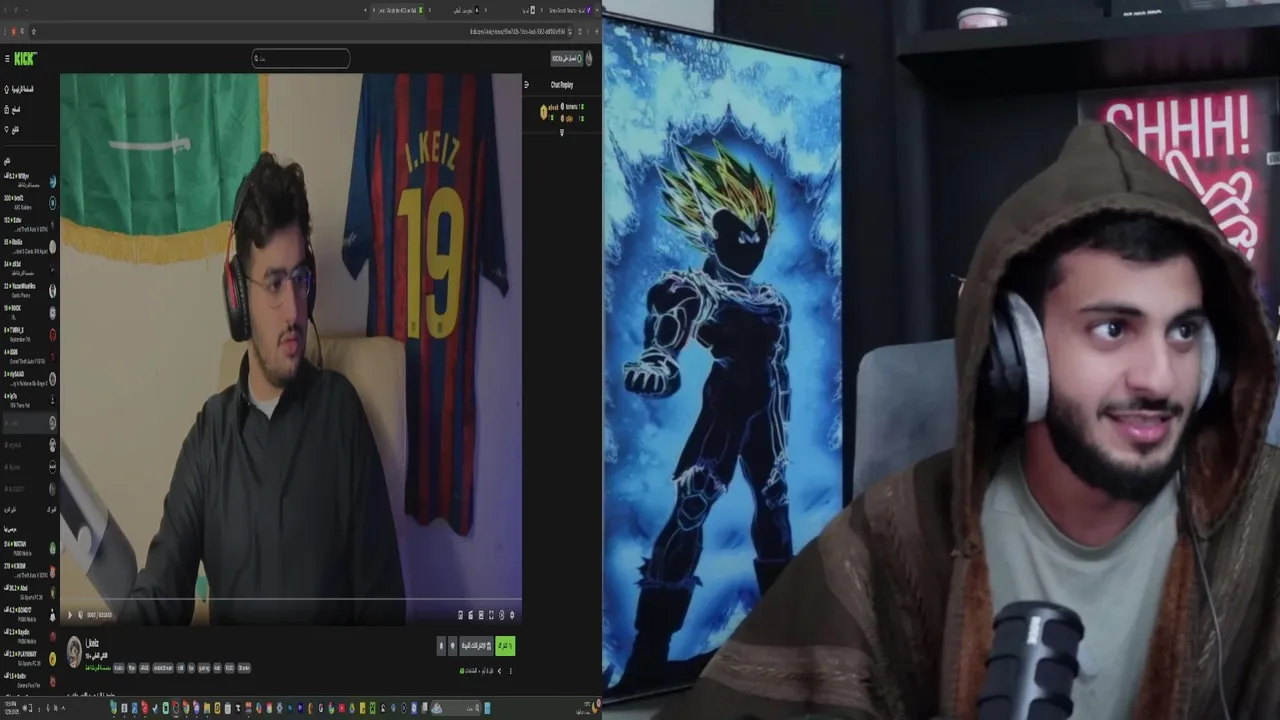Expand the chat leaderboard arrow

pos(561,132)
